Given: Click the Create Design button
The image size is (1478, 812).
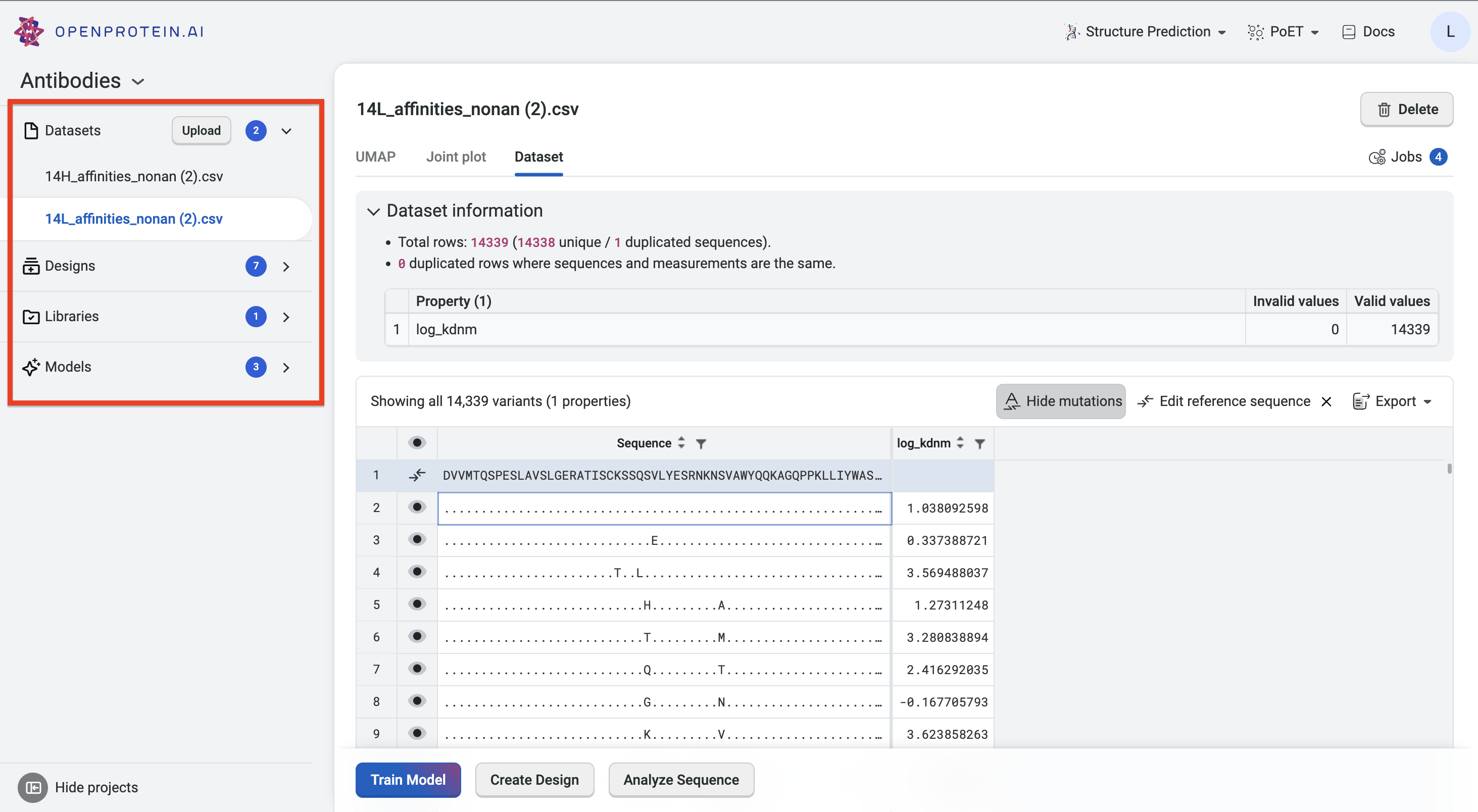Looking at the screenshot, I should point(534,779).
